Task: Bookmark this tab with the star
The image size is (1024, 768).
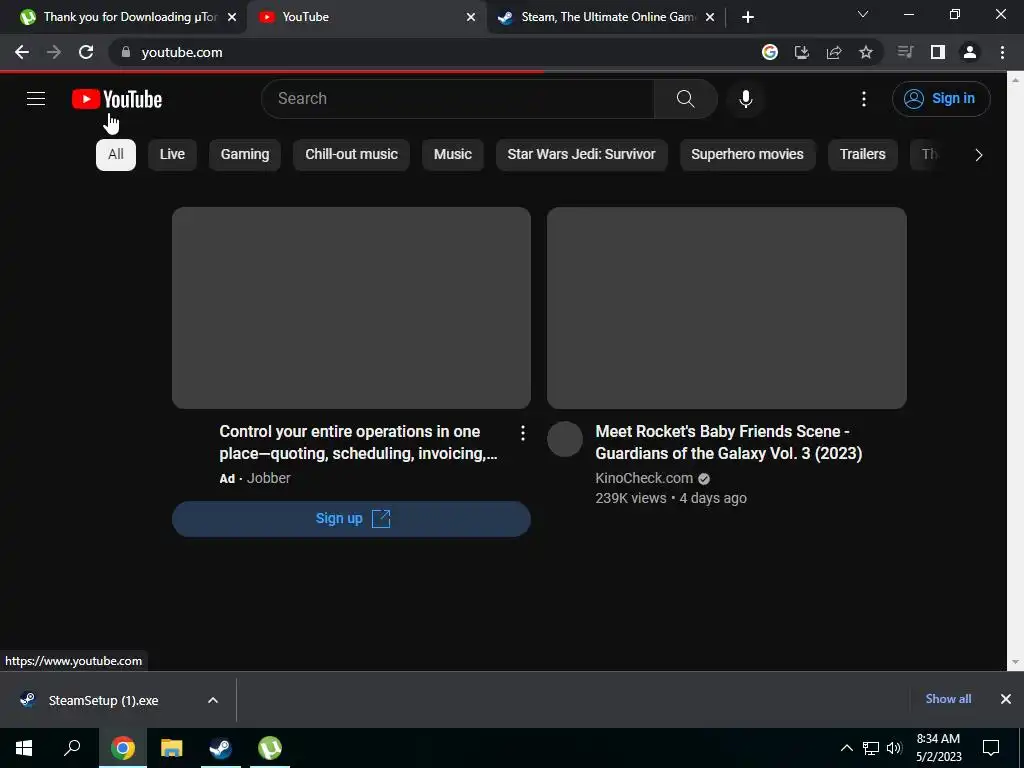Action: [x=866, y=52]
